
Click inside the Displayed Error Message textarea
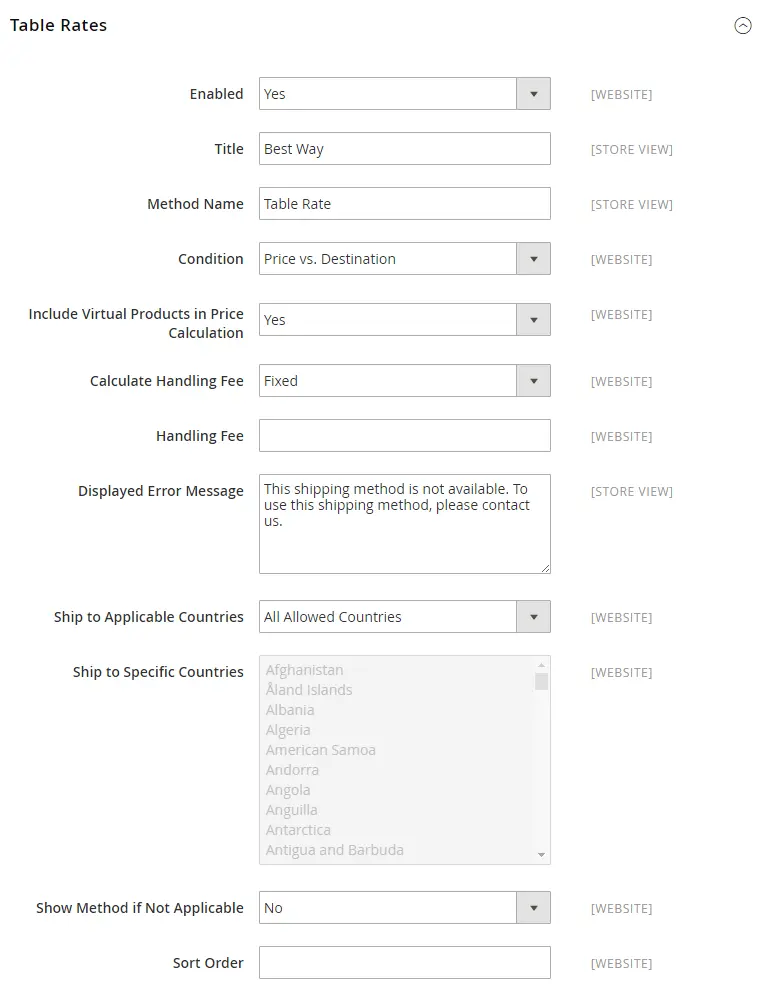pyautogui.click(x=404, y=520)
